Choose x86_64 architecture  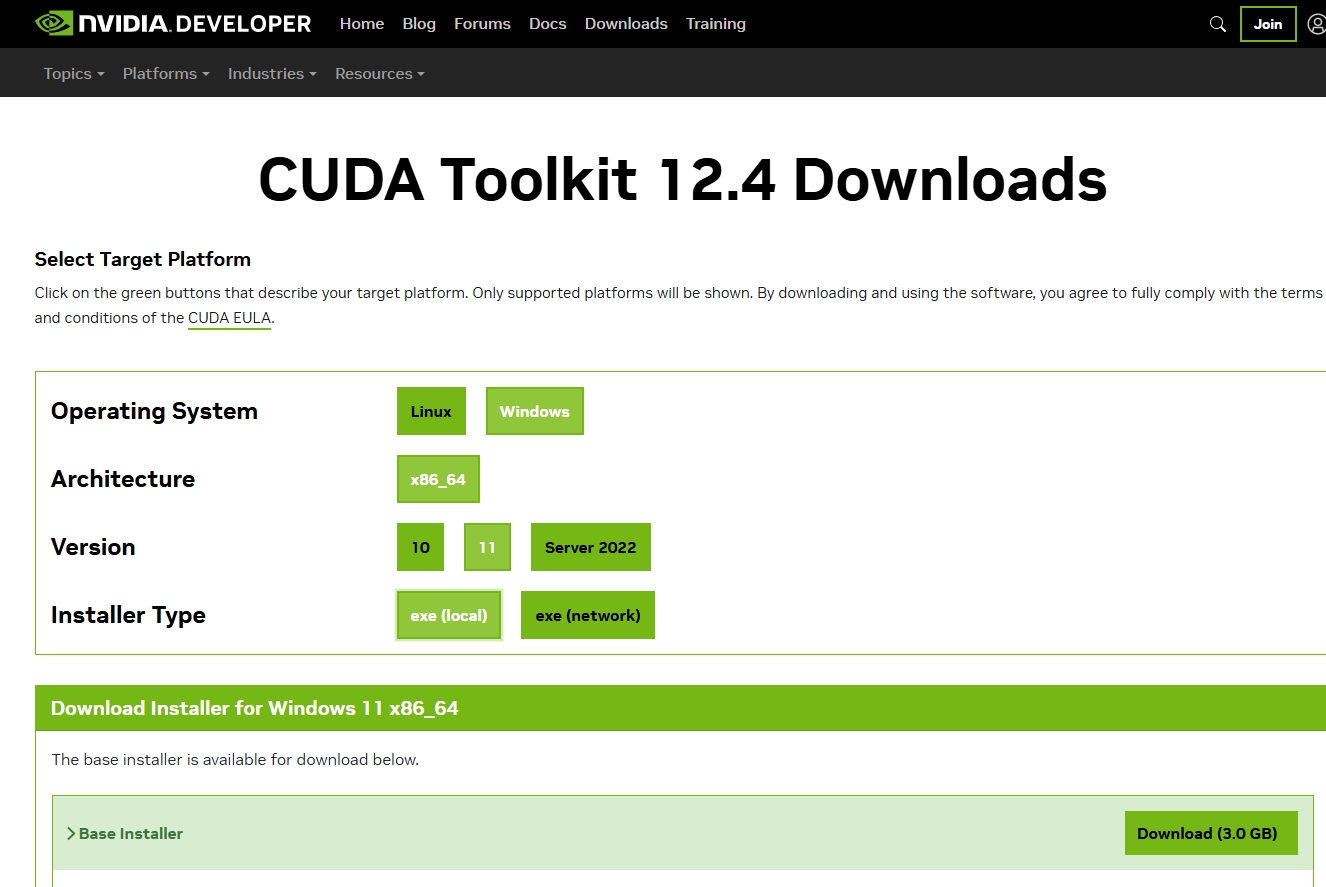point(438,479)
